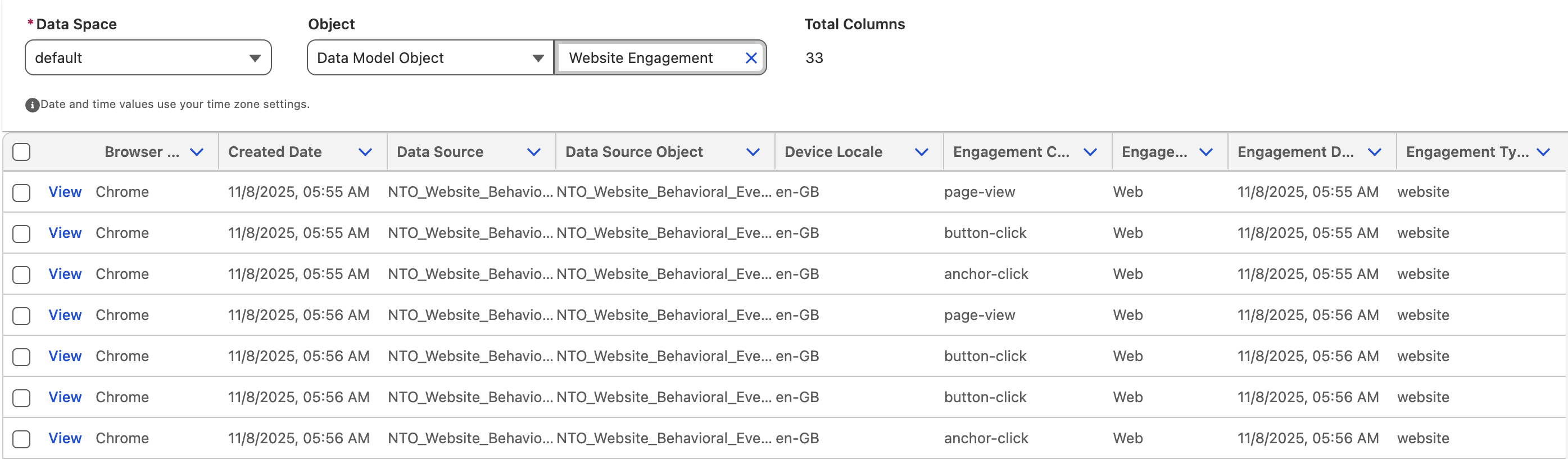Open the Data Source column chevron menu
This screenshot has height=459, width=1568.
533,152
